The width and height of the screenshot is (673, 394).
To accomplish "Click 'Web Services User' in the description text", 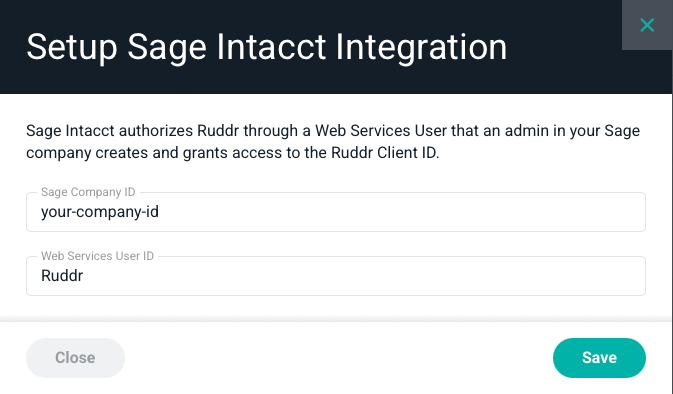I will tap(381, 130).
